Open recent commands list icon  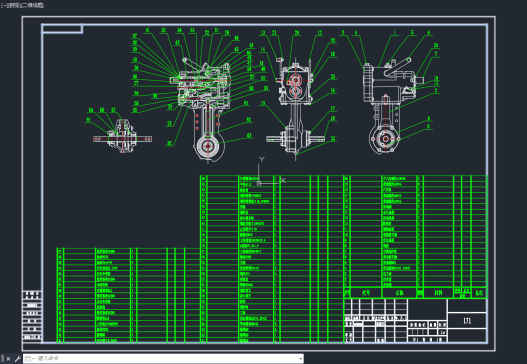tap(29, 359)
